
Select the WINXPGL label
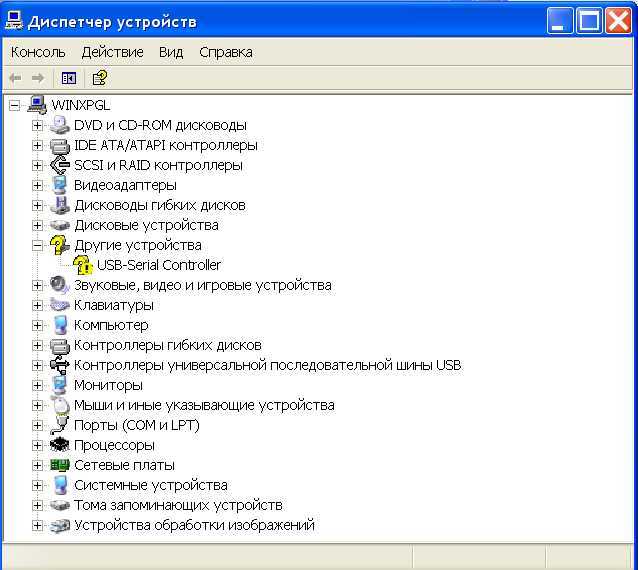click(81, 105)
